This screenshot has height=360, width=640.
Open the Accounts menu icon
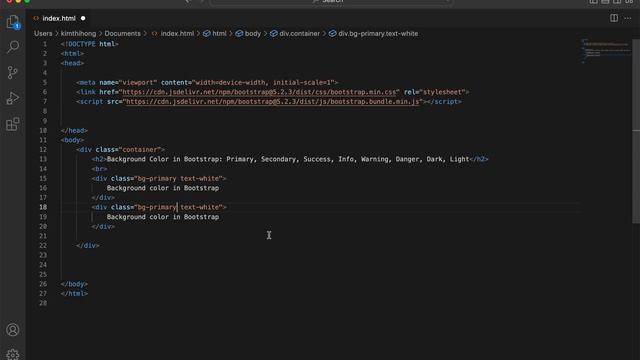(x=13, y=330)
